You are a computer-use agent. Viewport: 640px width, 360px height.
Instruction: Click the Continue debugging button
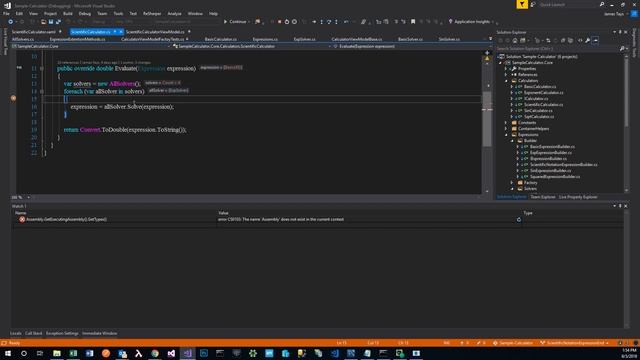pyautogui.click(x=235, y=22)
